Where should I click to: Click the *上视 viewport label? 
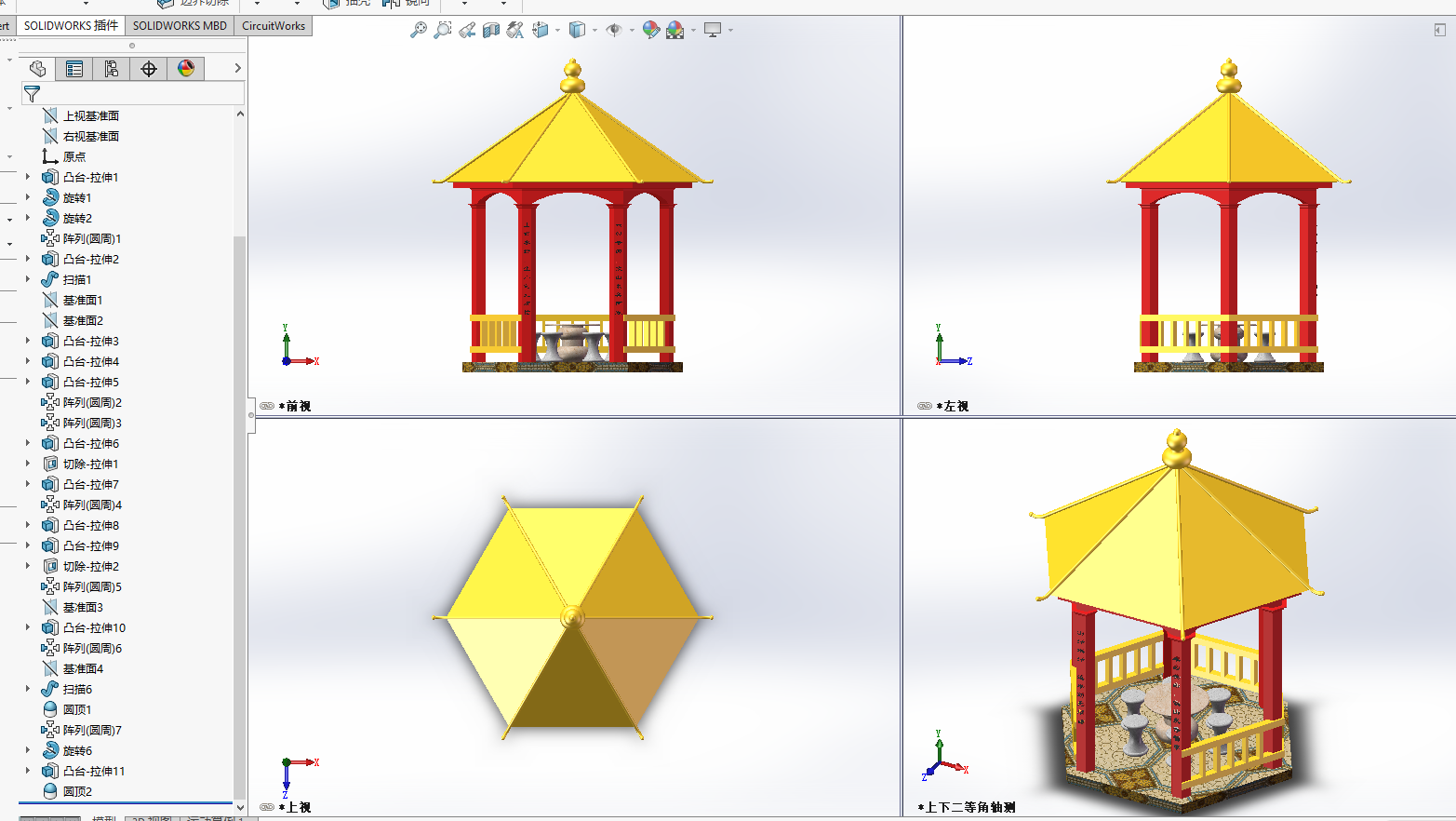(x=295, y=807)
